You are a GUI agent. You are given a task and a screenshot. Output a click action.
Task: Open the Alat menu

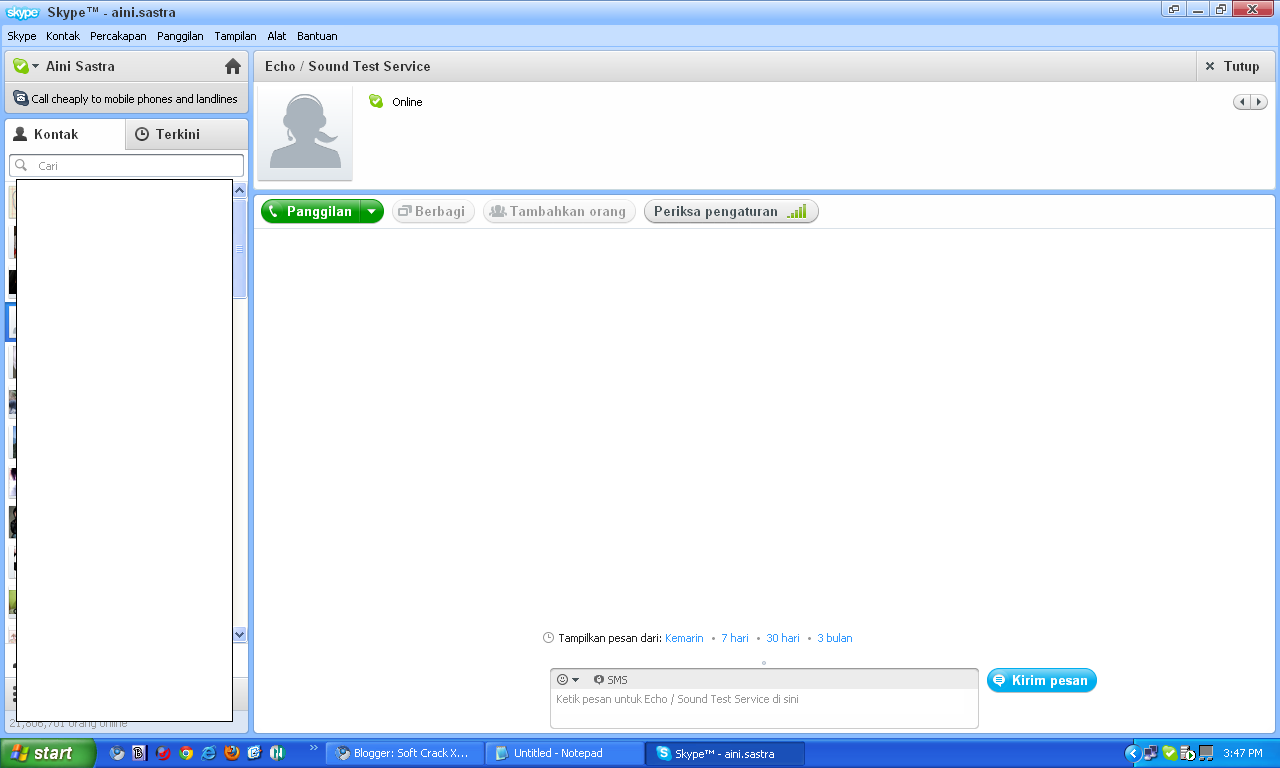(277, 36)
